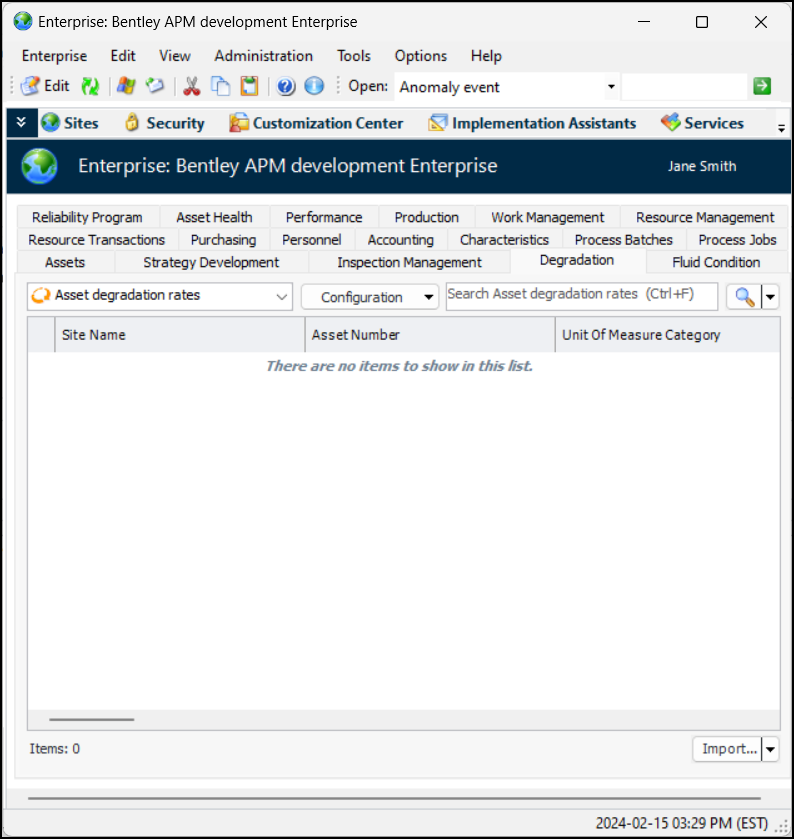Switch to Inspection Management tab
794x839 pixels.
[x=410, y=262]
